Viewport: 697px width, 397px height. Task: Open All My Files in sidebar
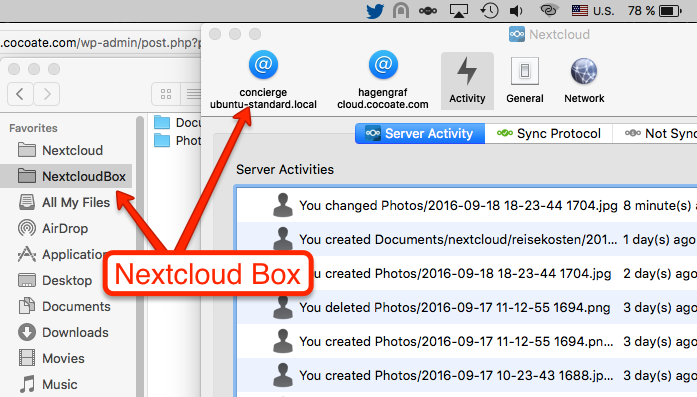(x=66, y=202)
